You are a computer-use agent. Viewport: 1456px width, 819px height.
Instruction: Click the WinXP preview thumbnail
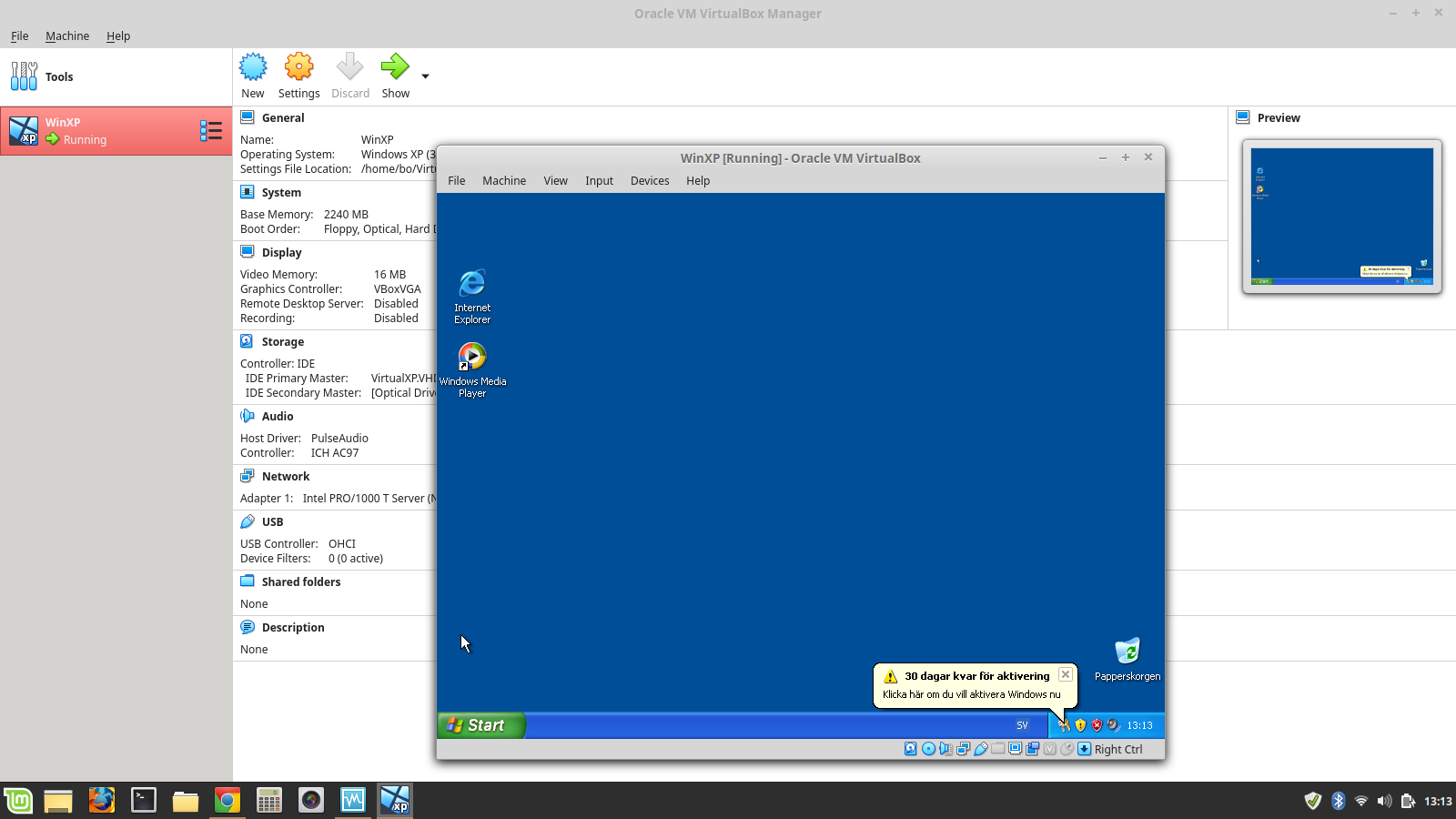click(1341, 217)
